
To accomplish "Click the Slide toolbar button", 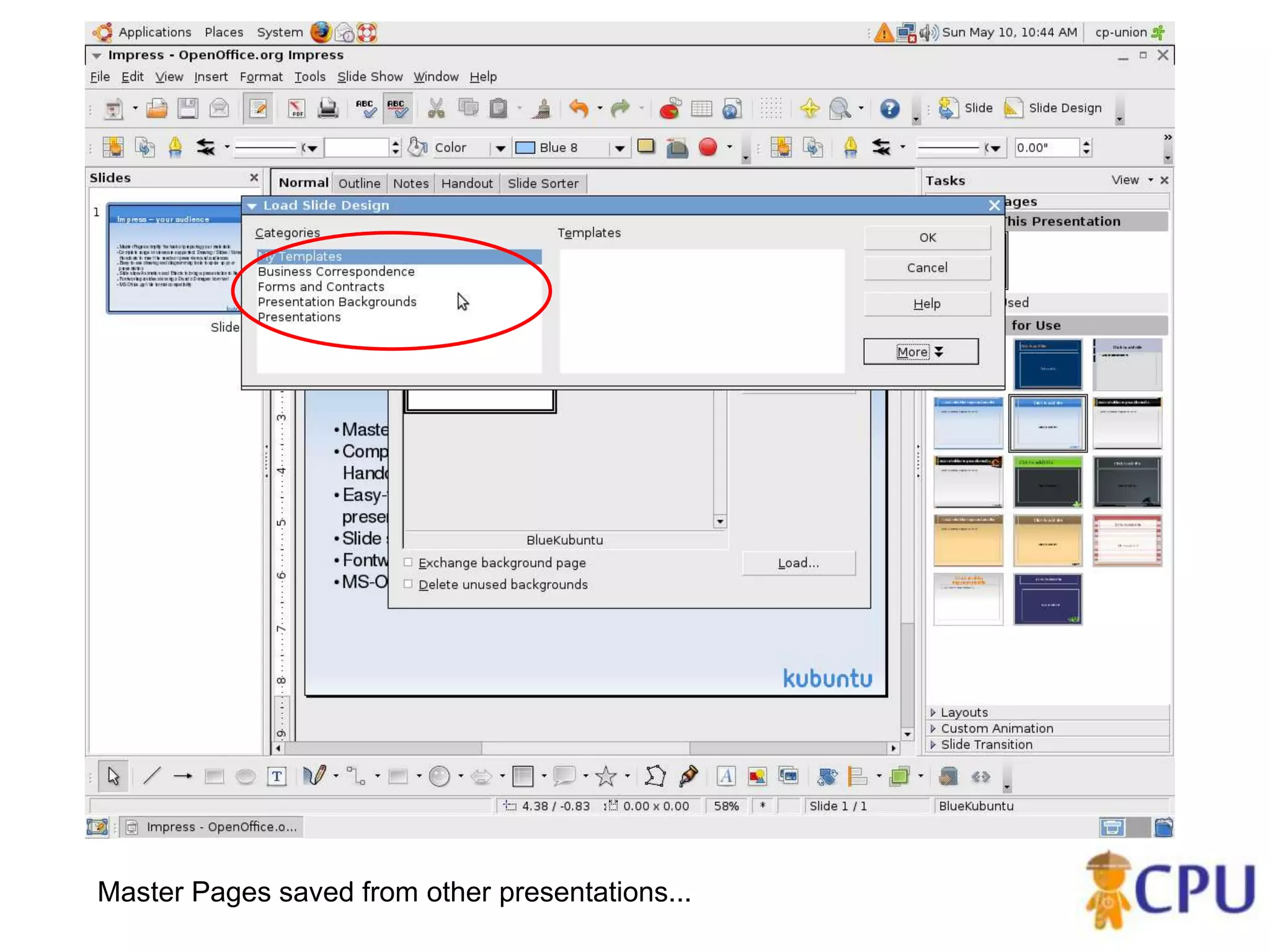I will point(965,108).
